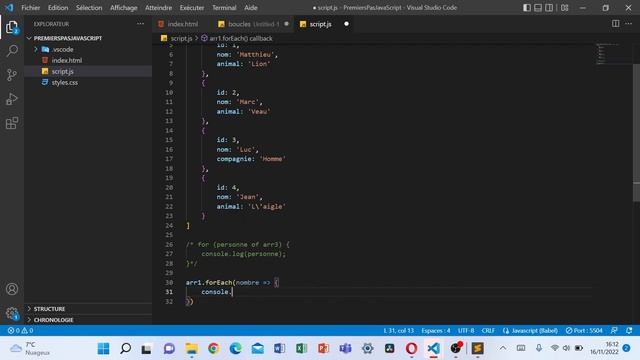The width and height of the screenshot is (640, 360).
Task: Click line number 30 in gutter
Action: pos(169,282)
